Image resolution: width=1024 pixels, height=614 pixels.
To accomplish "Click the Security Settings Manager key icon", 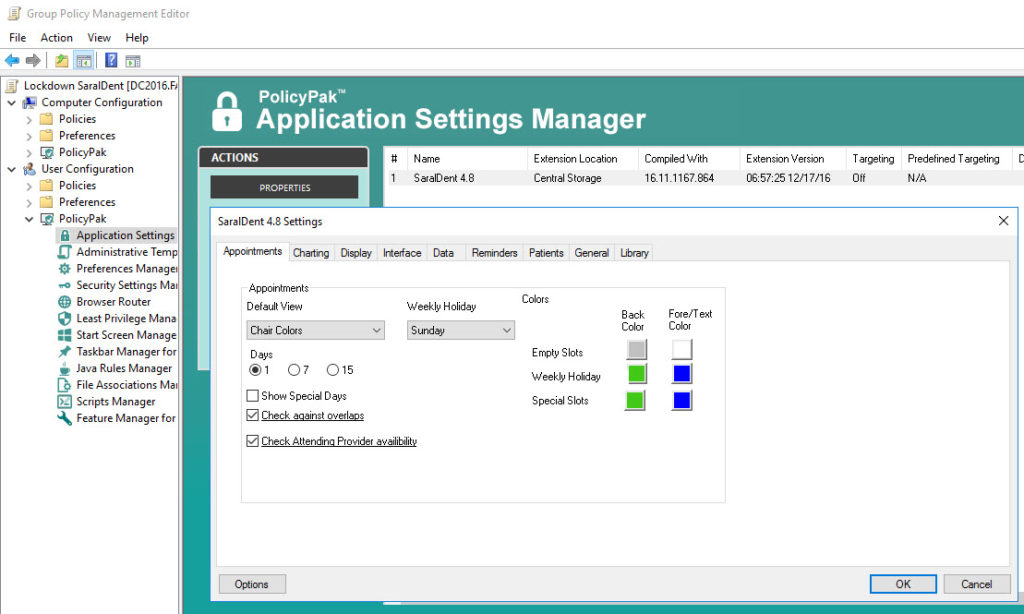I will coord(65,285).
